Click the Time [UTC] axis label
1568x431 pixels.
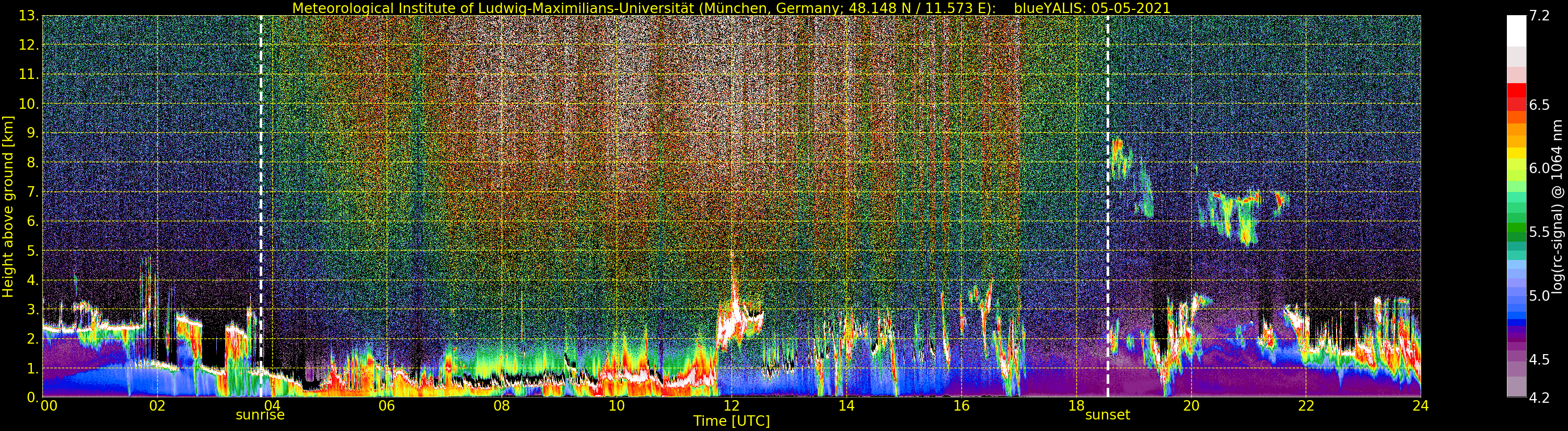(731, 421)
